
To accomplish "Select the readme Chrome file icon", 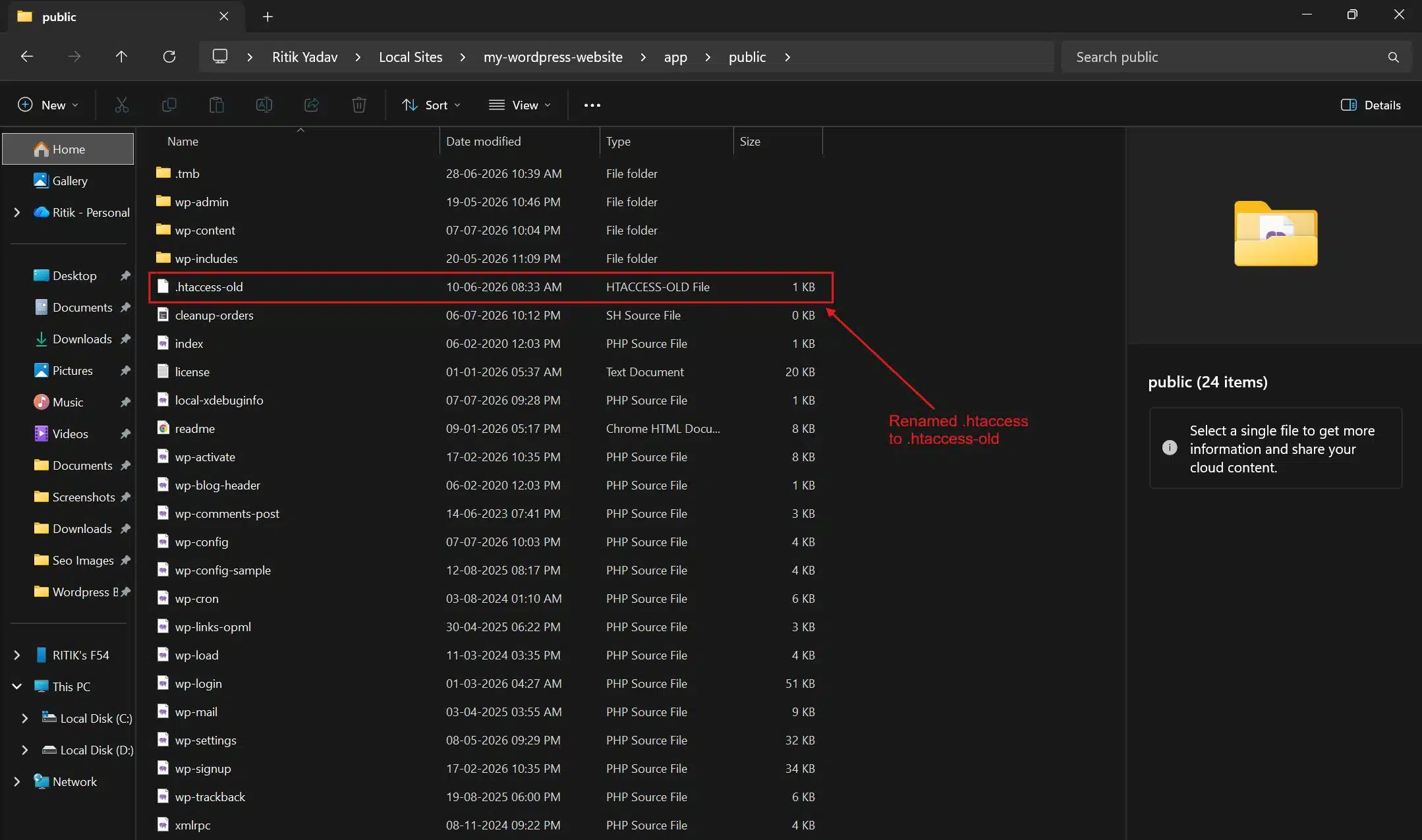I will [x=163, y=428].
